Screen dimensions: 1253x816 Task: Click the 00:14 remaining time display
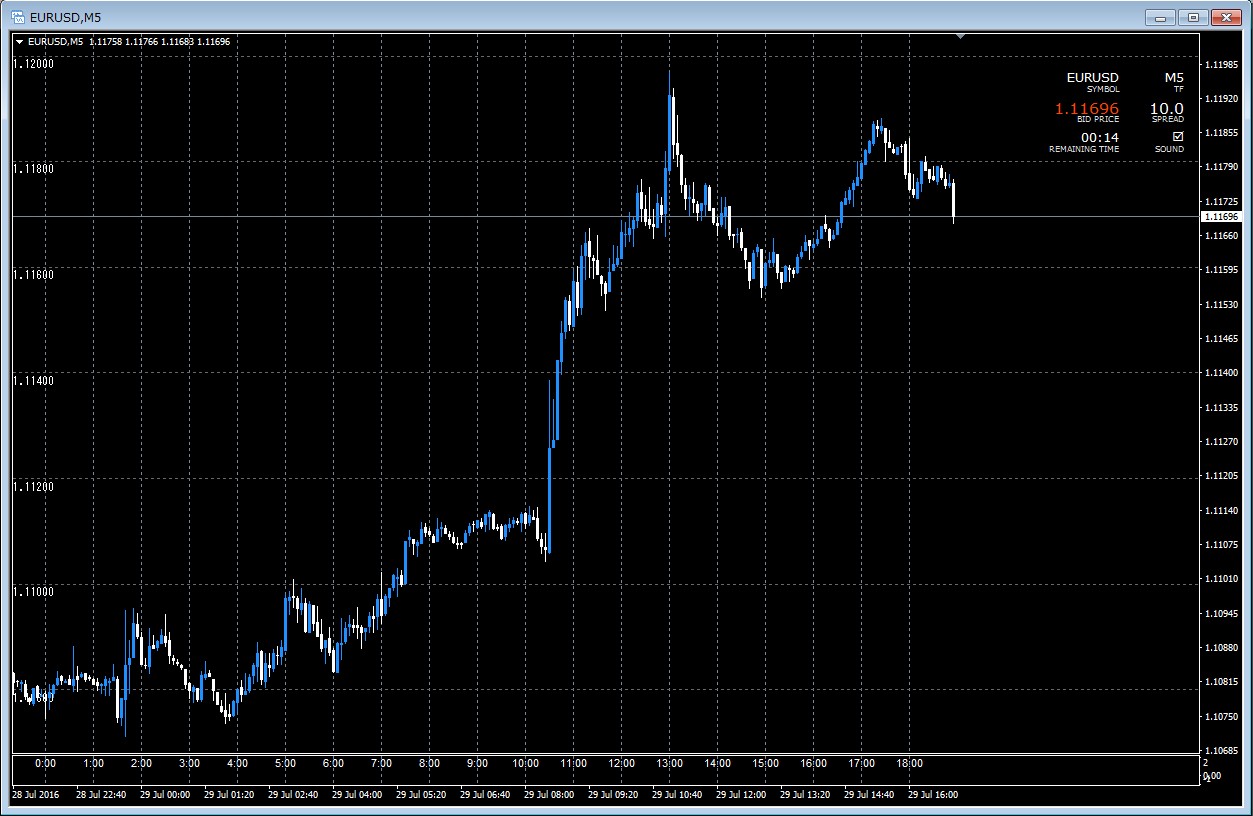(1100, 137)
